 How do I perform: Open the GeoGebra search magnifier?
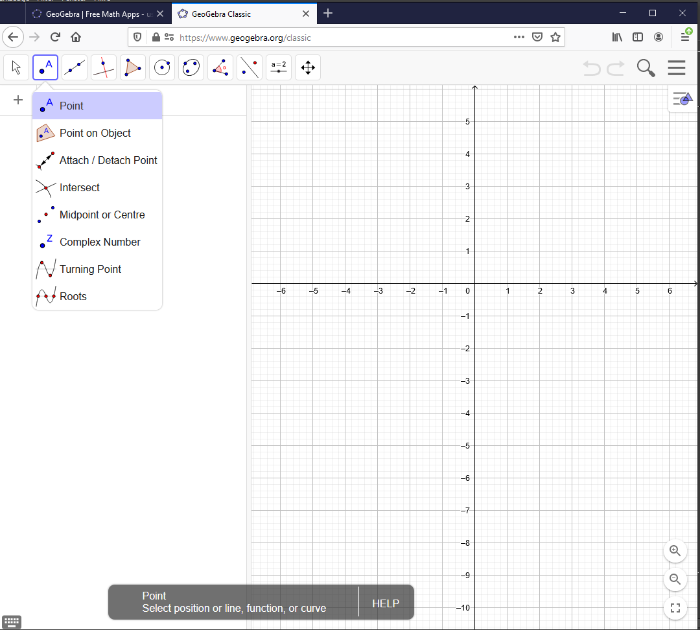click(x=646, y=68)
